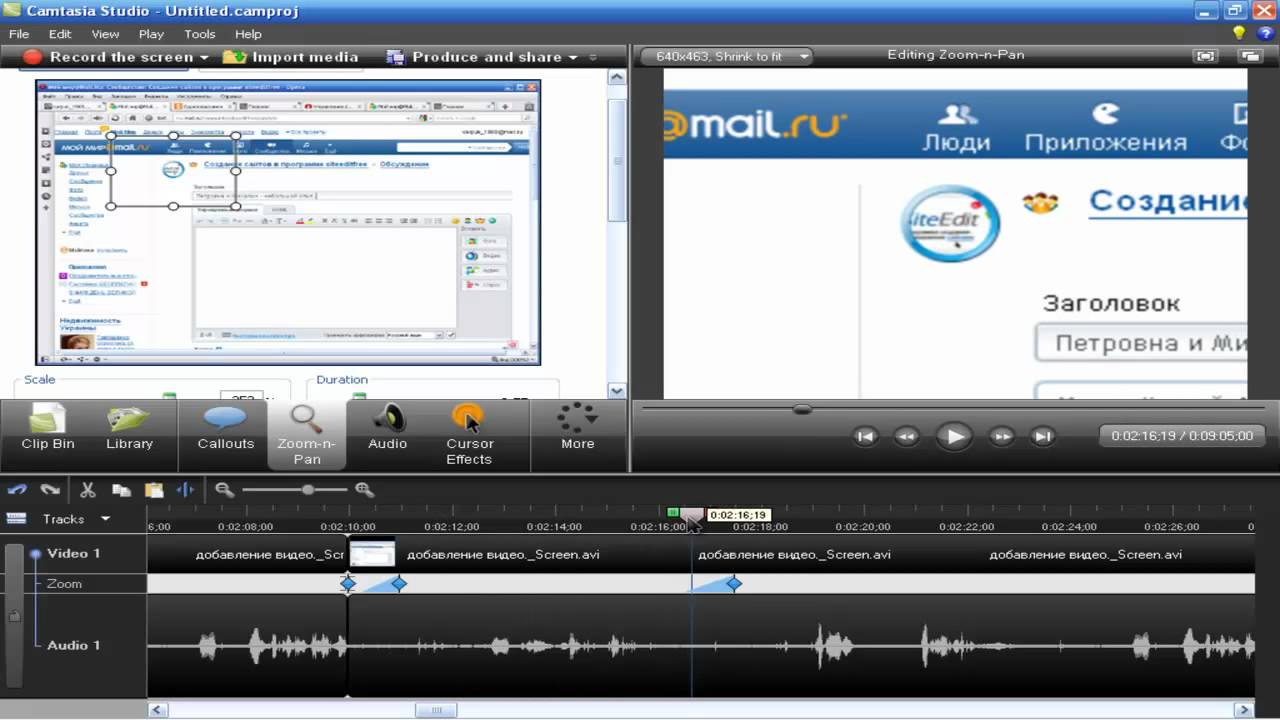
Task: Open the File menu
Action: point(19,34)
